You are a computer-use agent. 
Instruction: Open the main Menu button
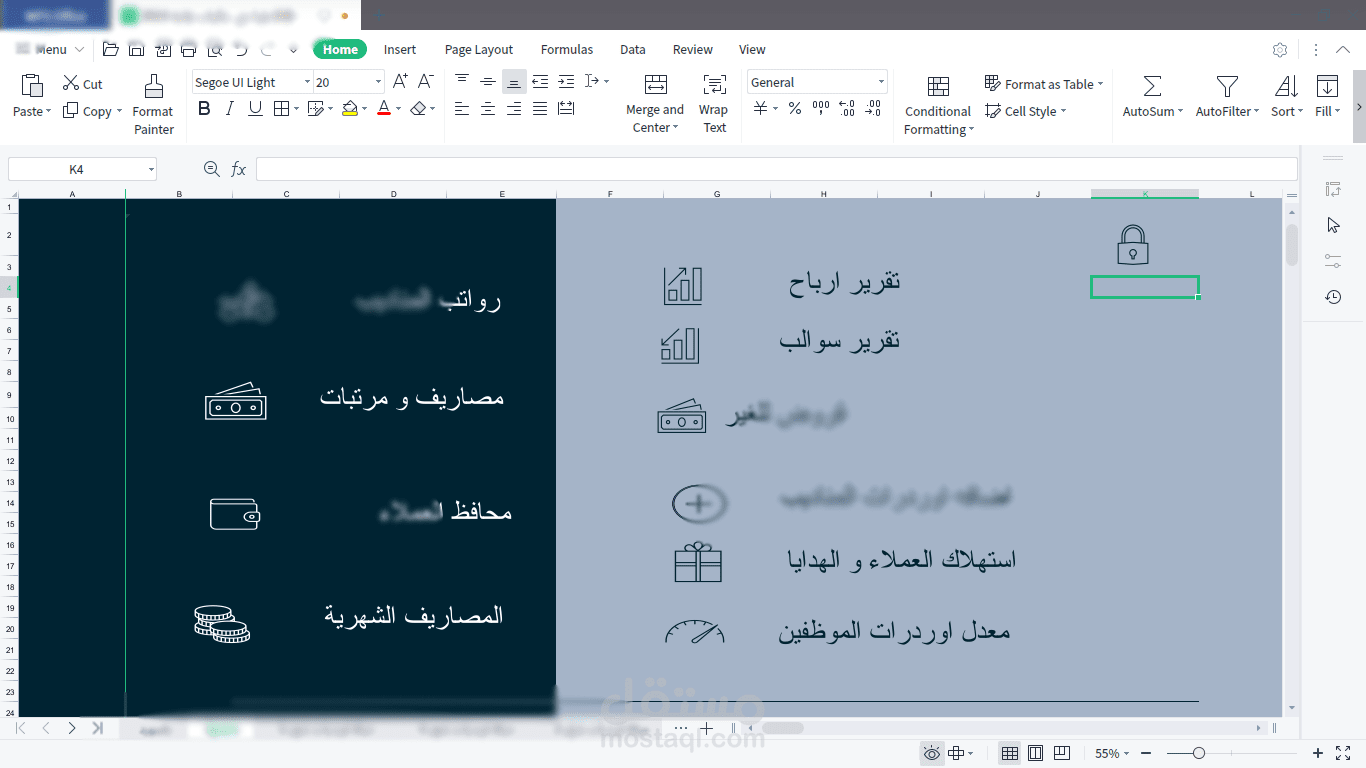[50, 49]
